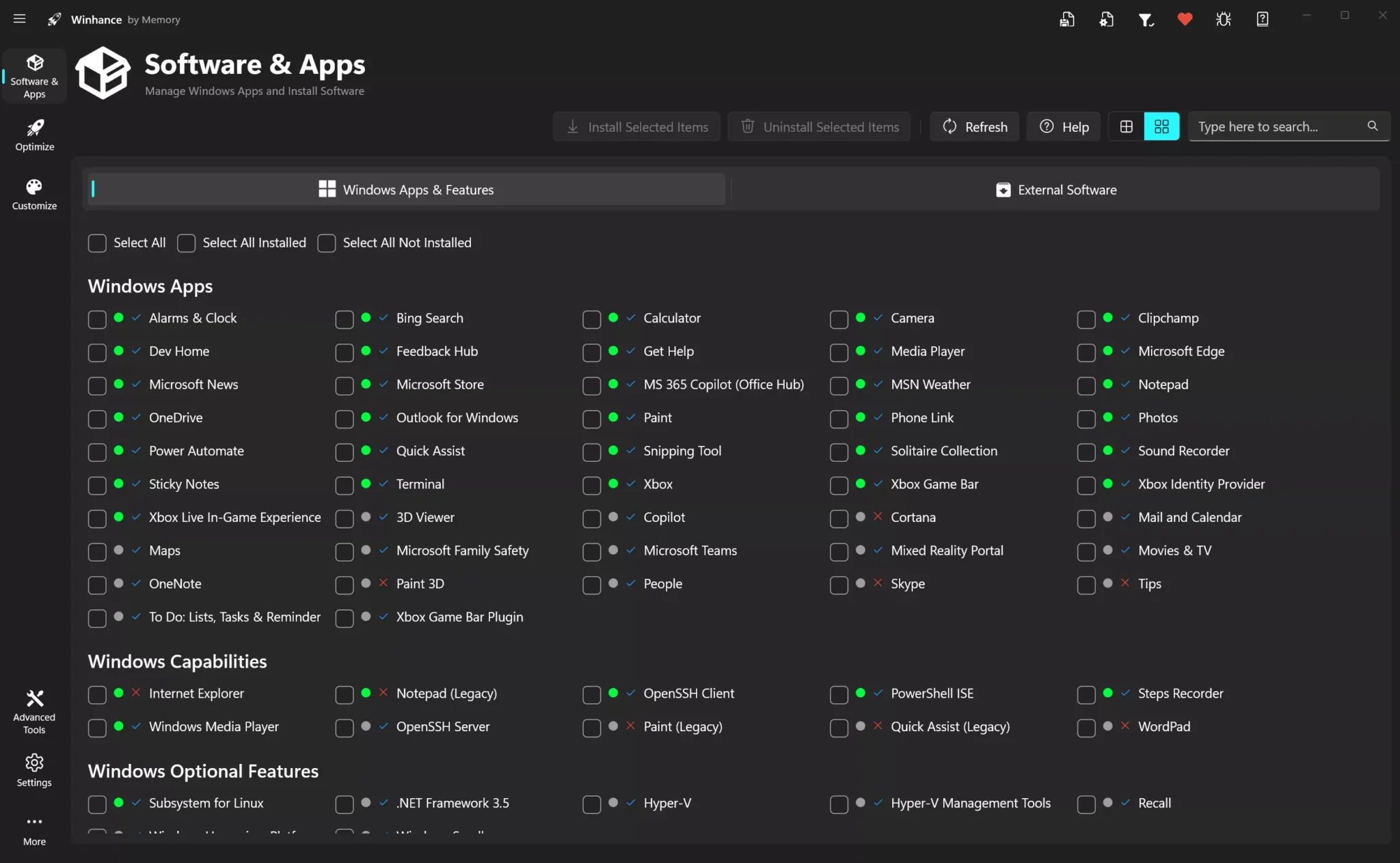Screen dimensions: 1400x863
Task: Click the Hyper-V Management Tools label
Action: coord(970,802)
